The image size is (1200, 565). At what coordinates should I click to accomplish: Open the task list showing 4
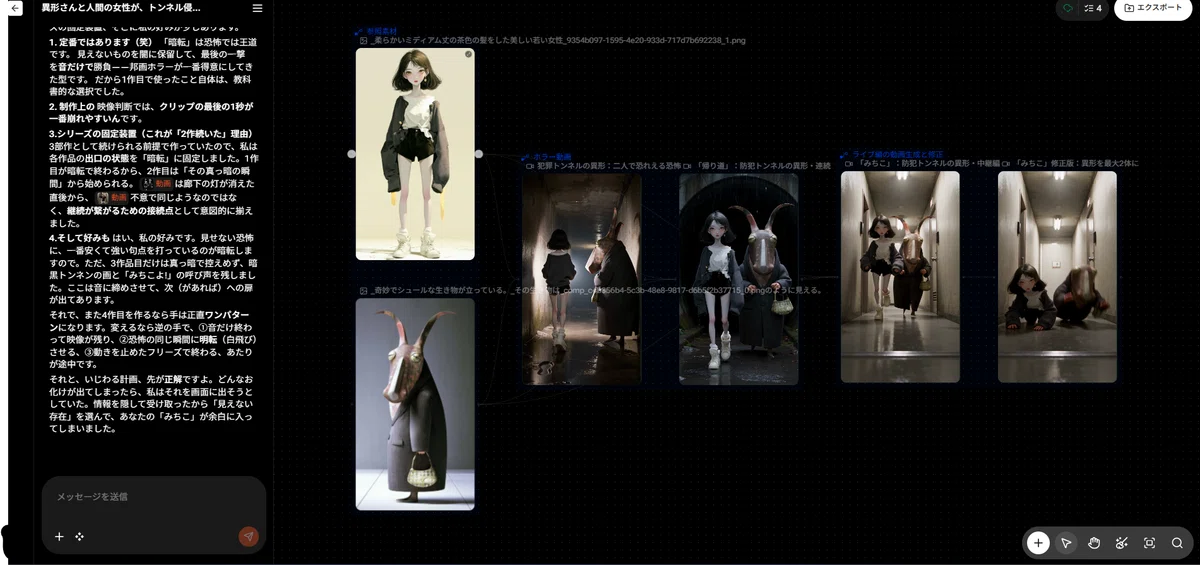[1093, 8]
